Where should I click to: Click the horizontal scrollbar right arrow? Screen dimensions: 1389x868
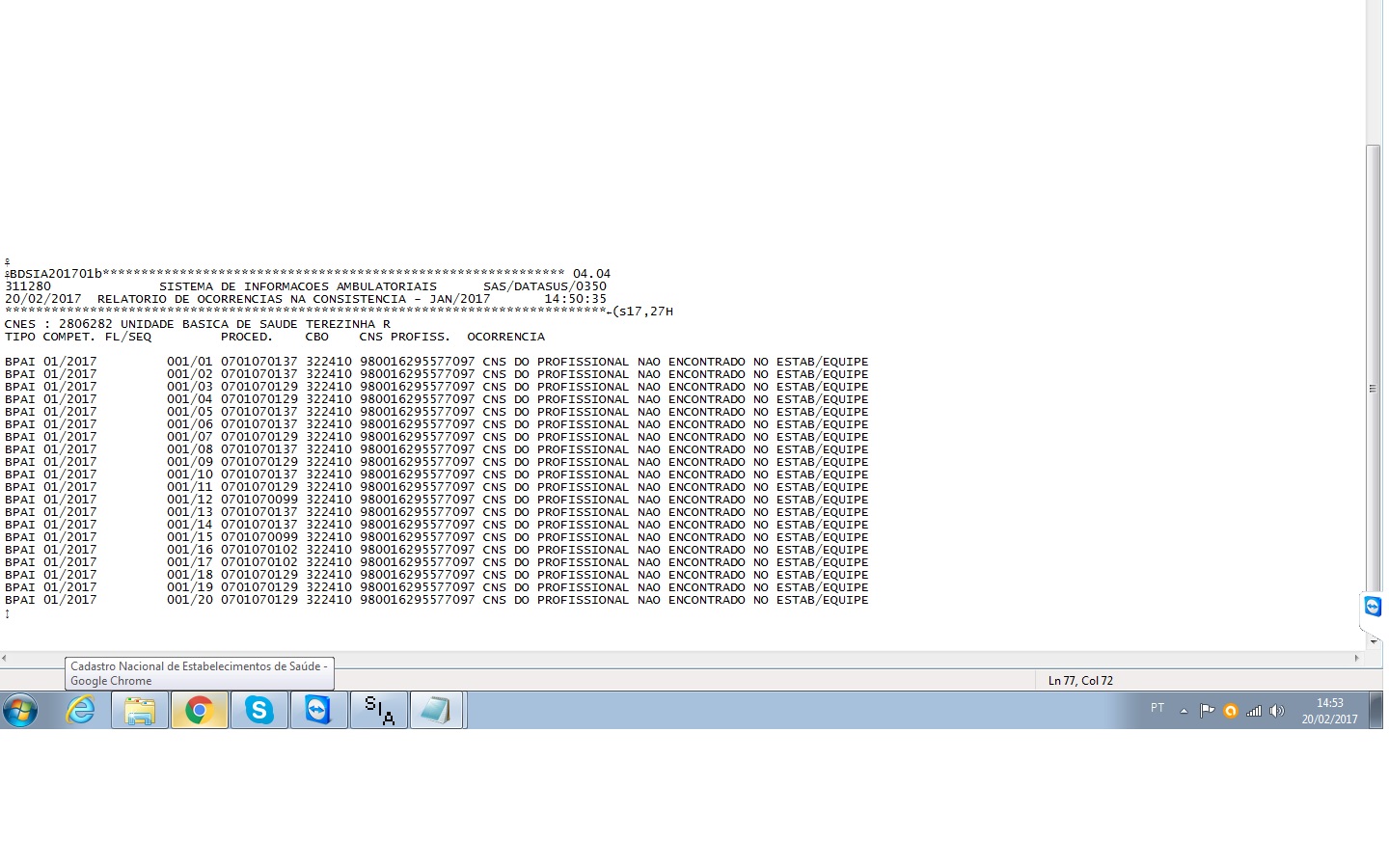(1356, 658)
